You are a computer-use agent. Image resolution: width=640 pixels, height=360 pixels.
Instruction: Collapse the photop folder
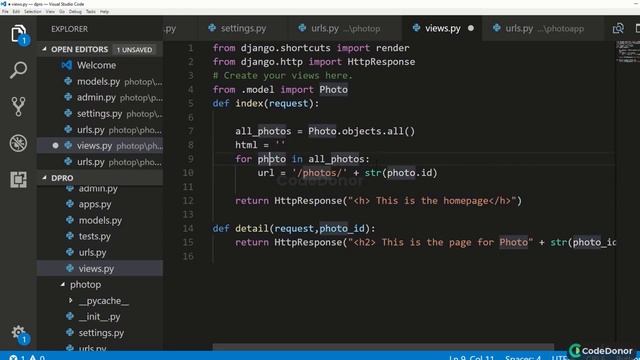63,284
